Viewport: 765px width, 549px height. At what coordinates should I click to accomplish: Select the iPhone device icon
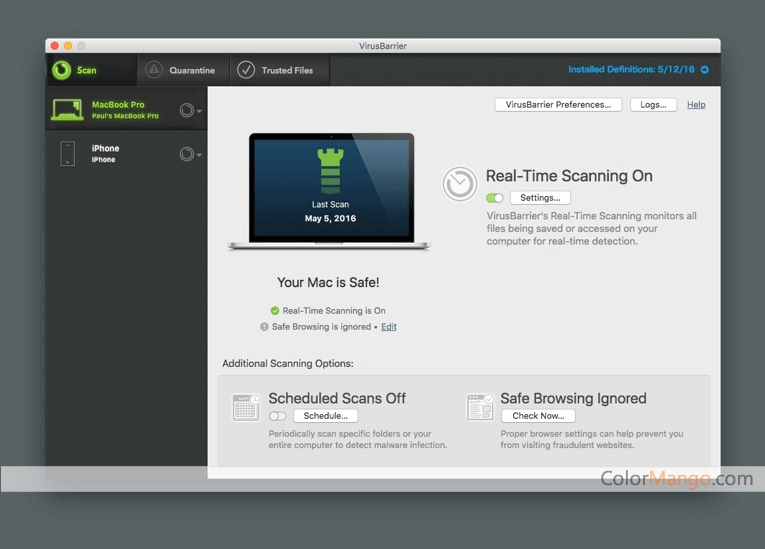point(67,153)
